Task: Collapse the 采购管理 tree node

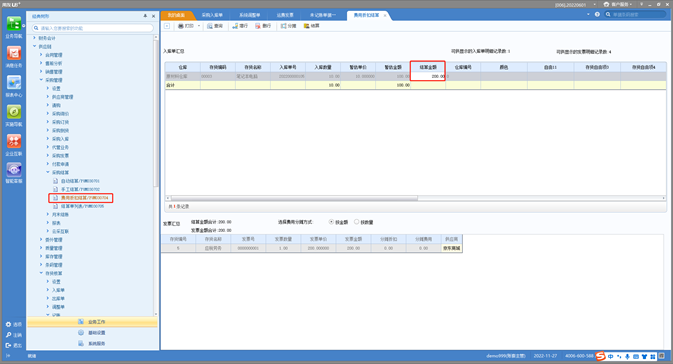Action: pyautogui.click(x=41, y=80)
